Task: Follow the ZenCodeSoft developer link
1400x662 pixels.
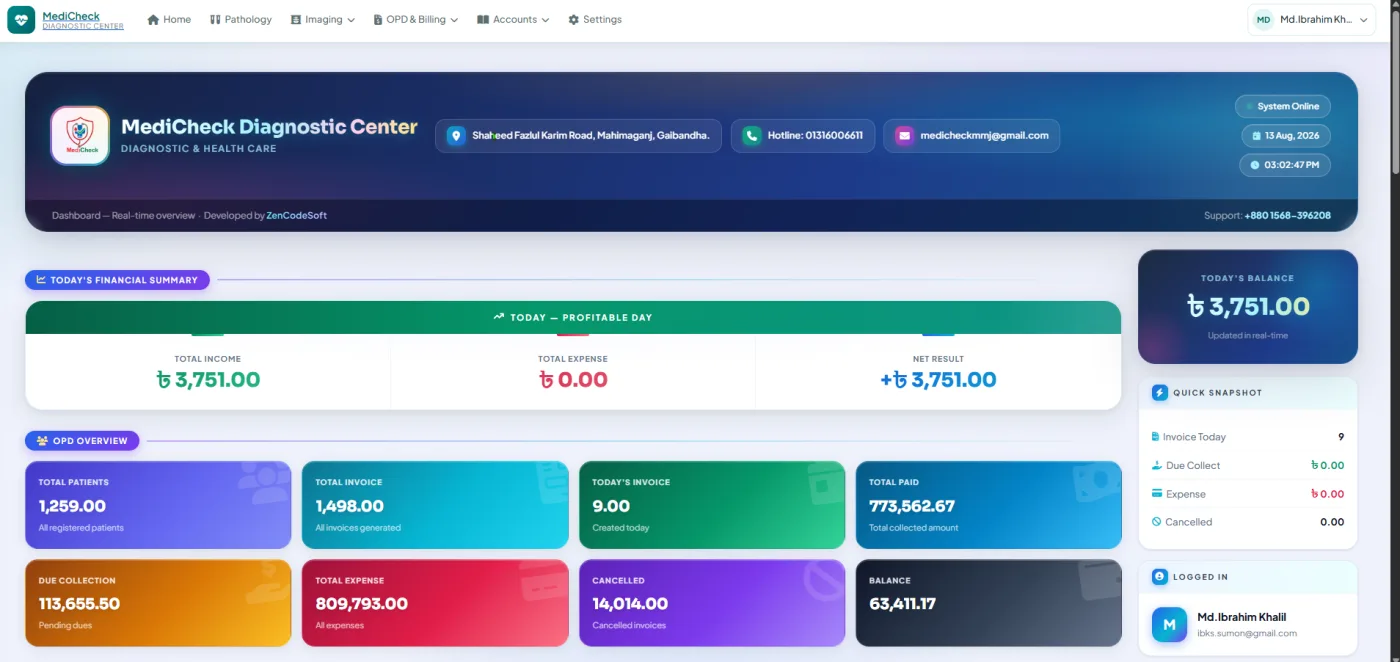Action: [296, 216]
